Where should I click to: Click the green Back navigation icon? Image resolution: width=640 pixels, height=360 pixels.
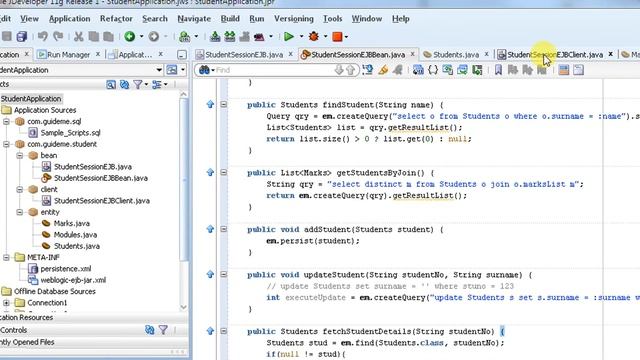130,37
